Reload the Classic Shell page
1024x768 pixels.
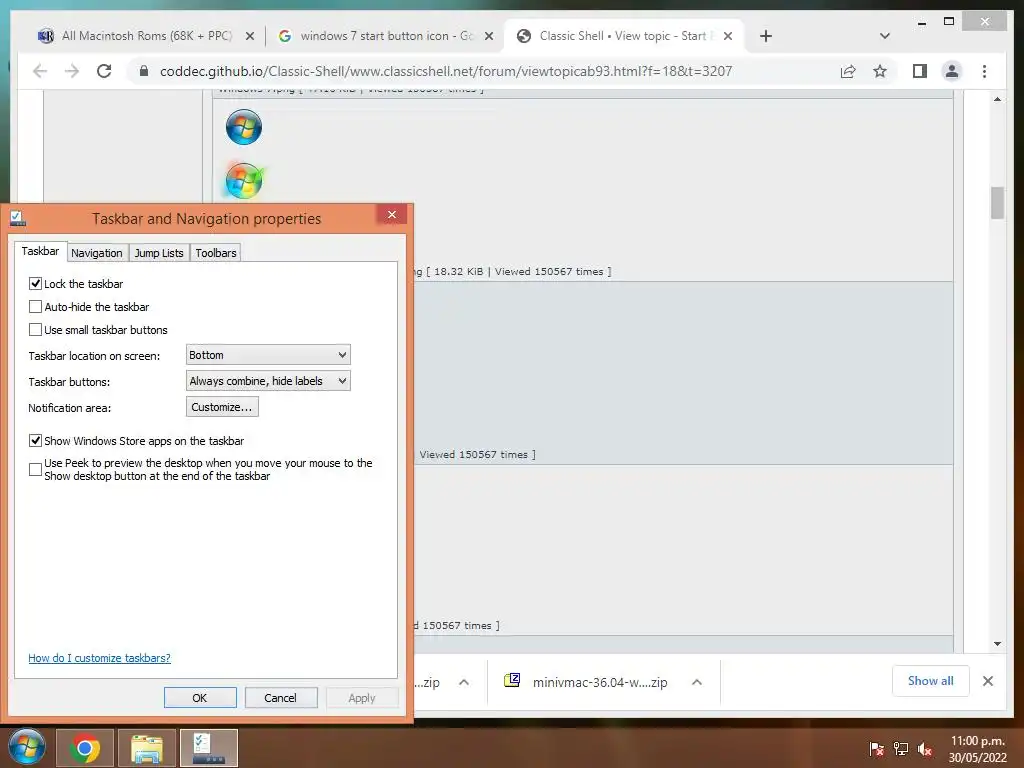pyautogui.click(x=104, y=71)
